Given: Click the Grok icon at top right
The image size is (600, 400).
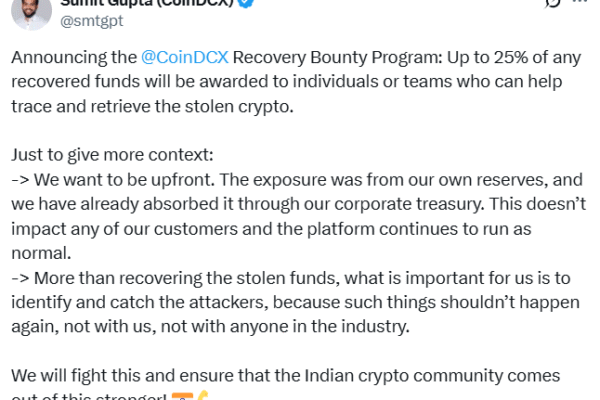Looking at the screenshot, I should click(552, 3).
